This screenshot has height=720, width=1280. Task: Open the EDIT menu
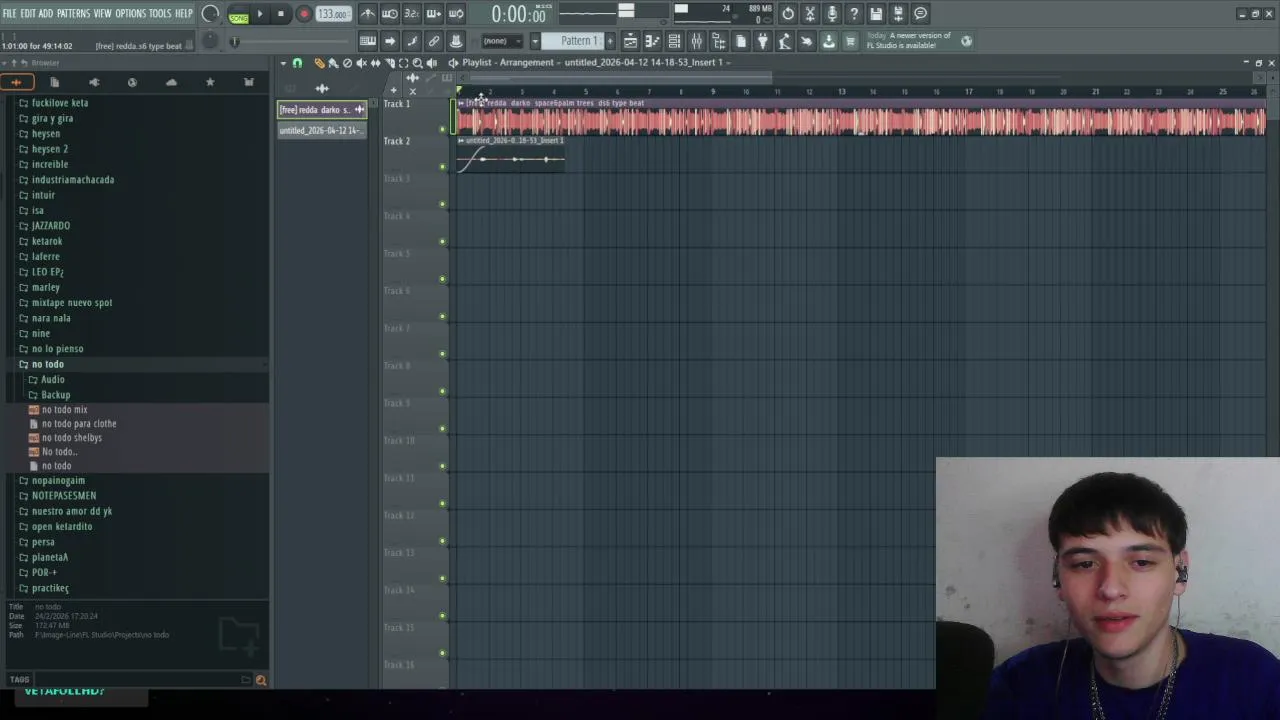(28, 14)
